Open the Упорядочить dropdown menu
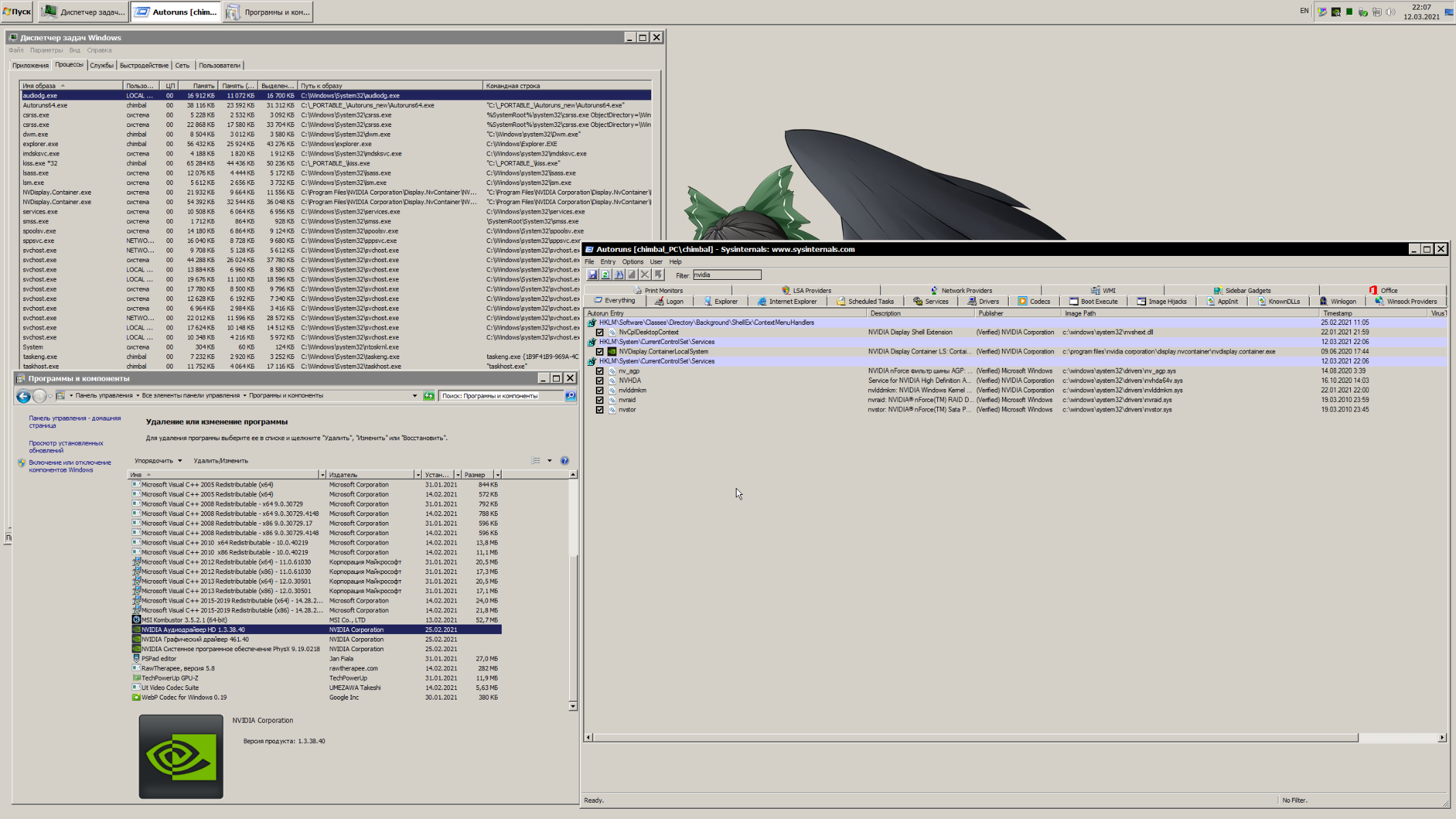 tap(158, 461)
